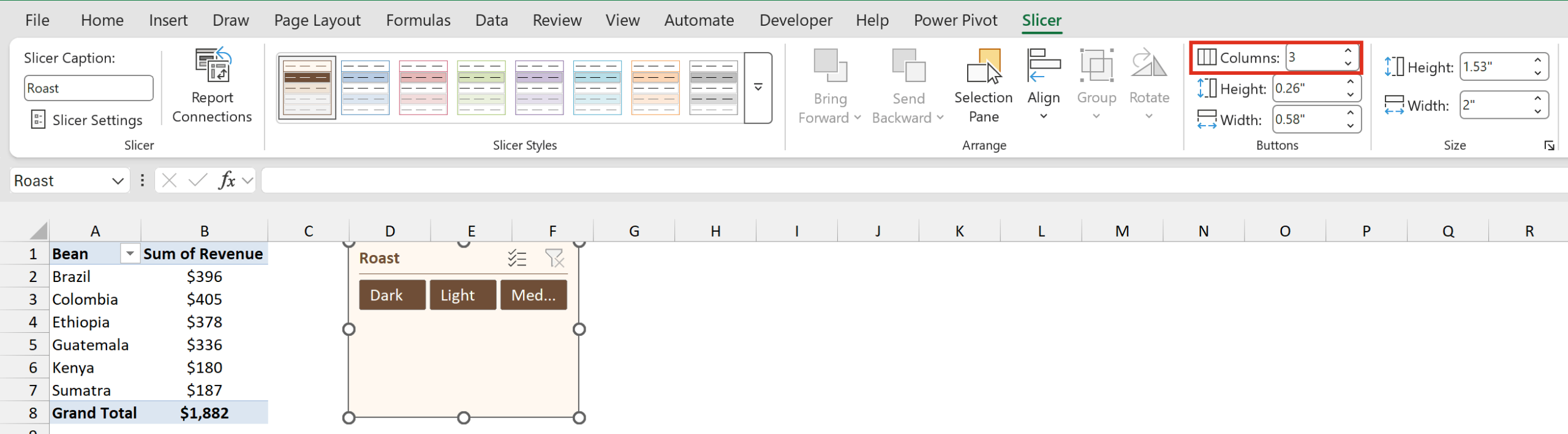The height and width of the screenshot is (434, 1568).
Task: Switch to the Insert tab
Action: tap(168, 20)
